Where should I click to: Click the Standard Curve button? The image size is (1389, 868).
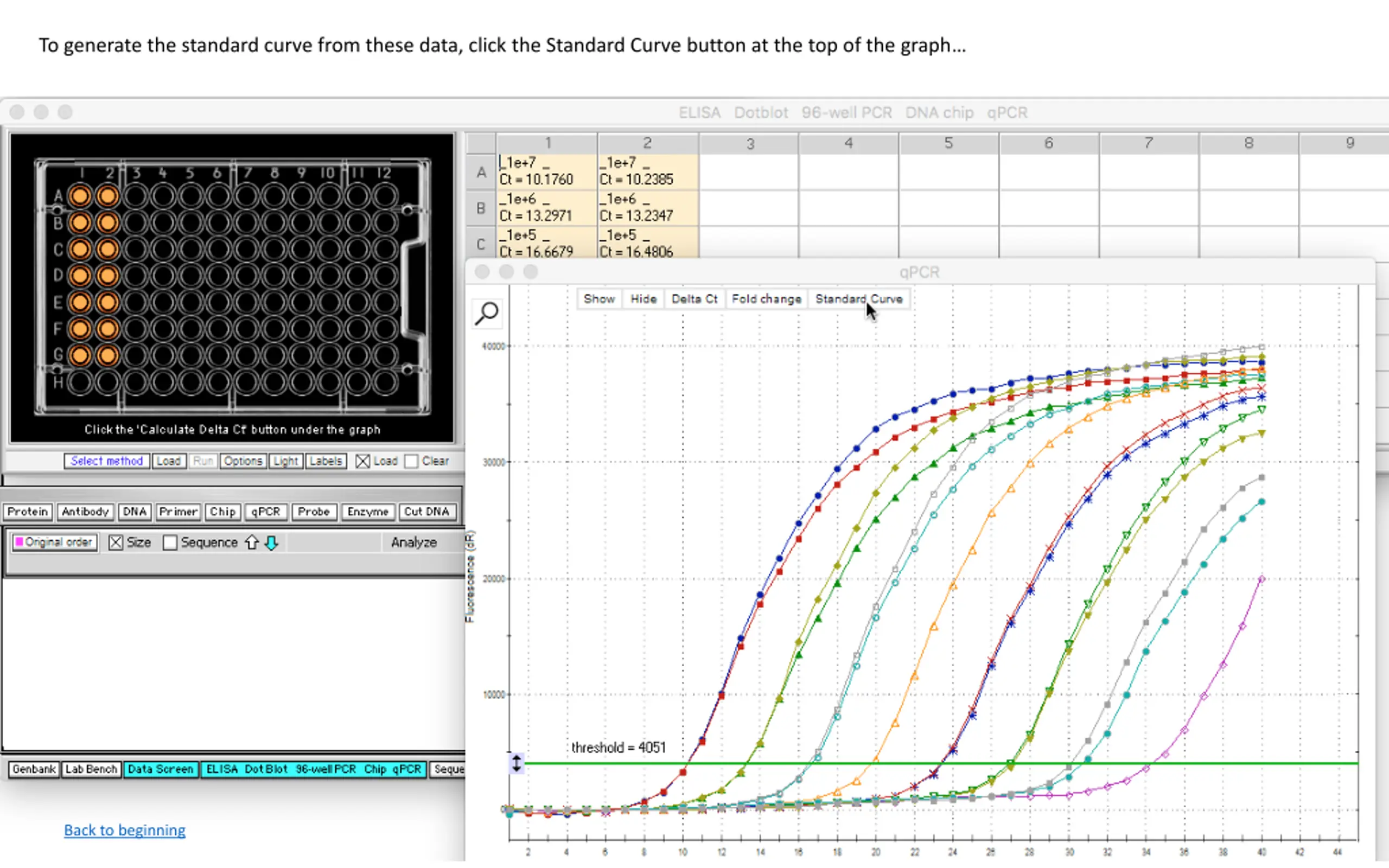click(859, 299)
